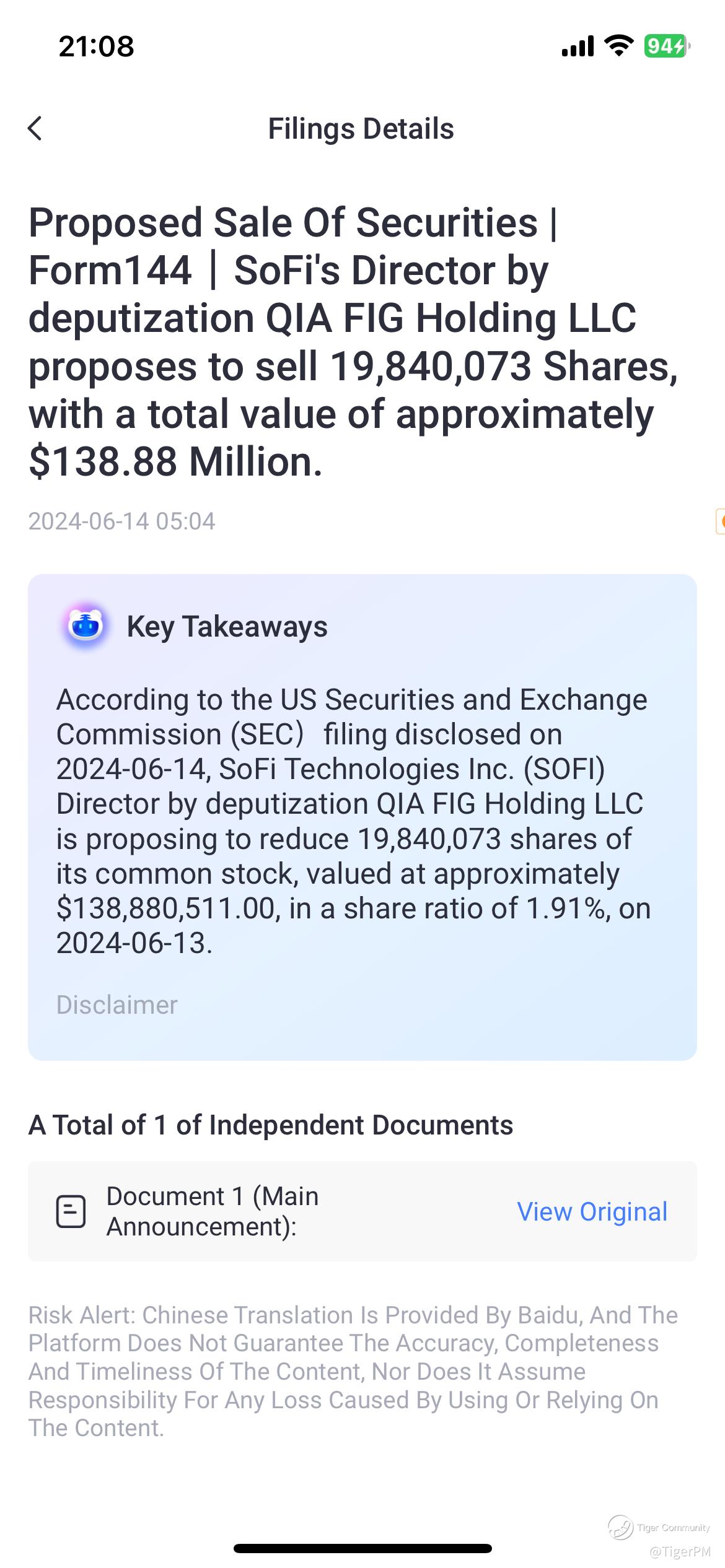Tap the orange icon at right edge

720,521
